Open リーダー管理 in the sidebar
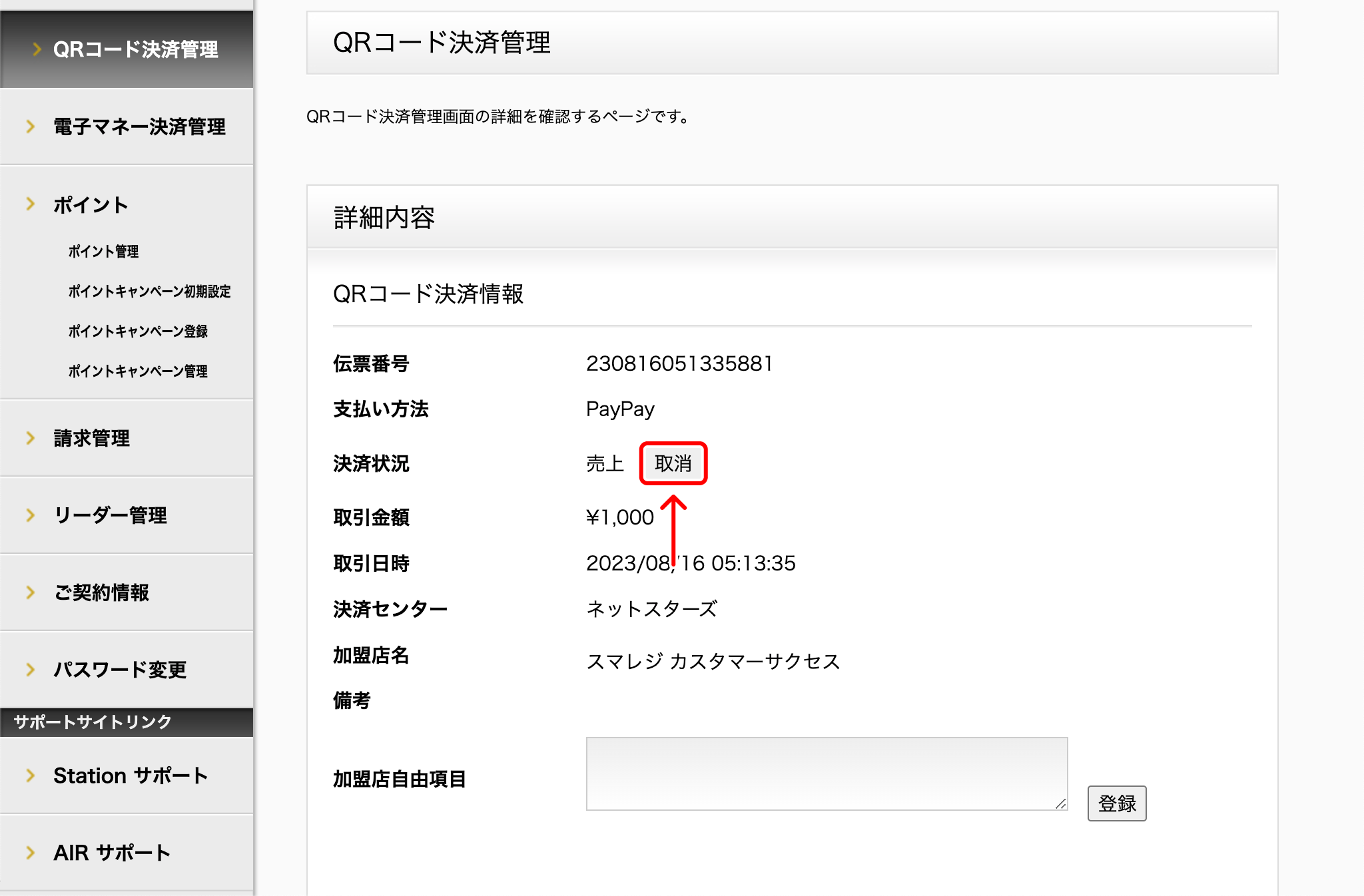Image resolution: width=1364 pixels, height=896 pixels. tap(127, 515)
